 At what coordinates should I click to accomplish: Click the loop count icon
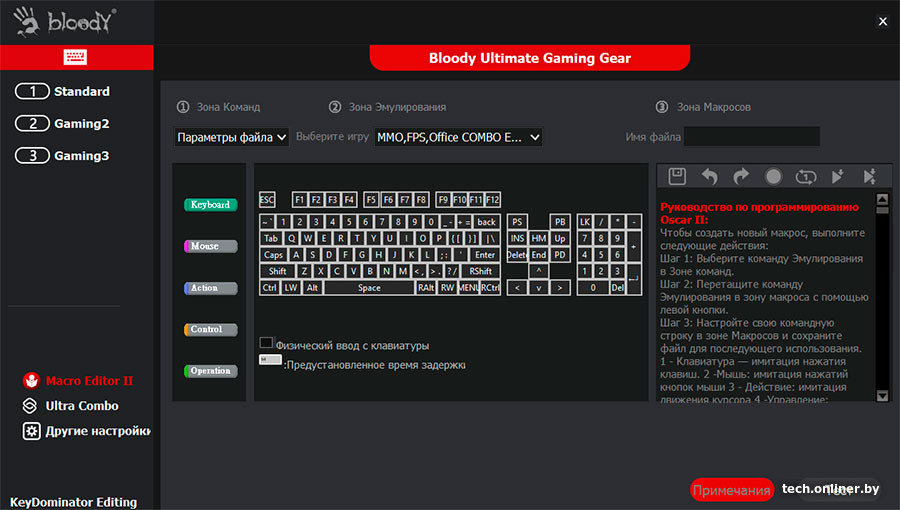pos(805,177)
